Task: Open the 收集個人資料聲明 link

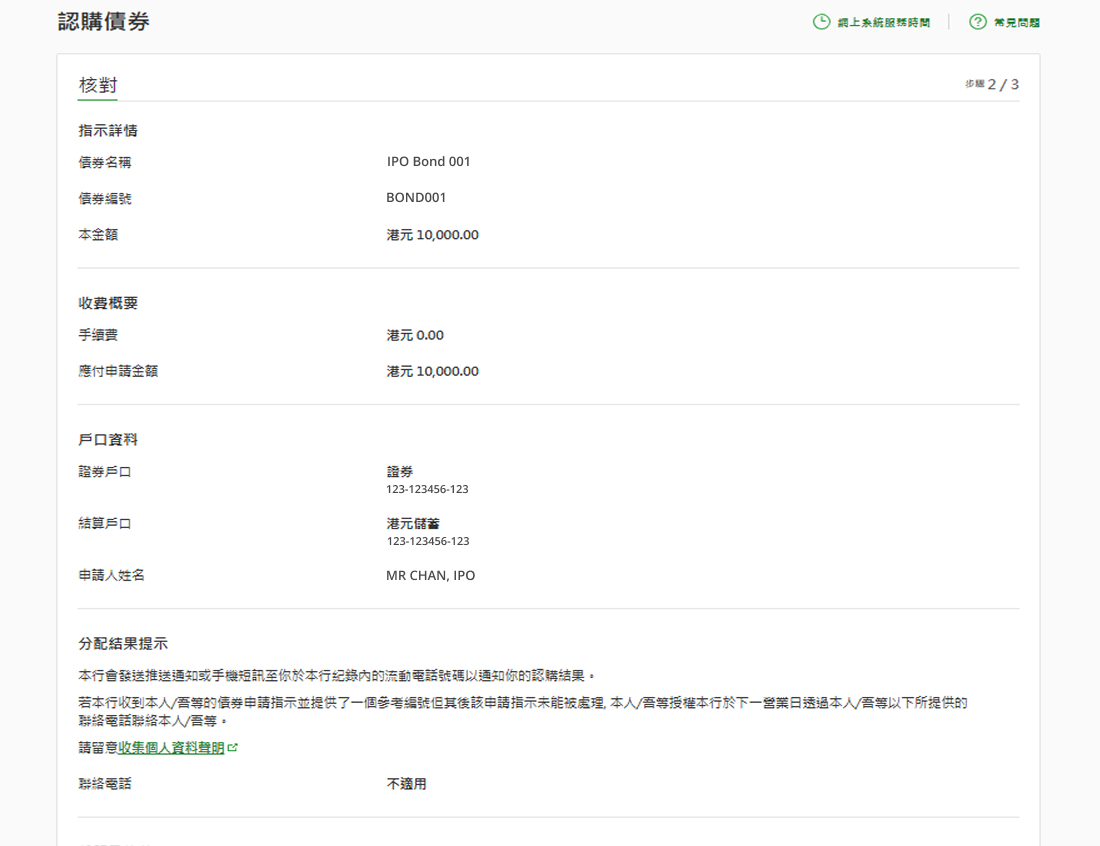Action: pyautogui.click(x=171, y=748)
